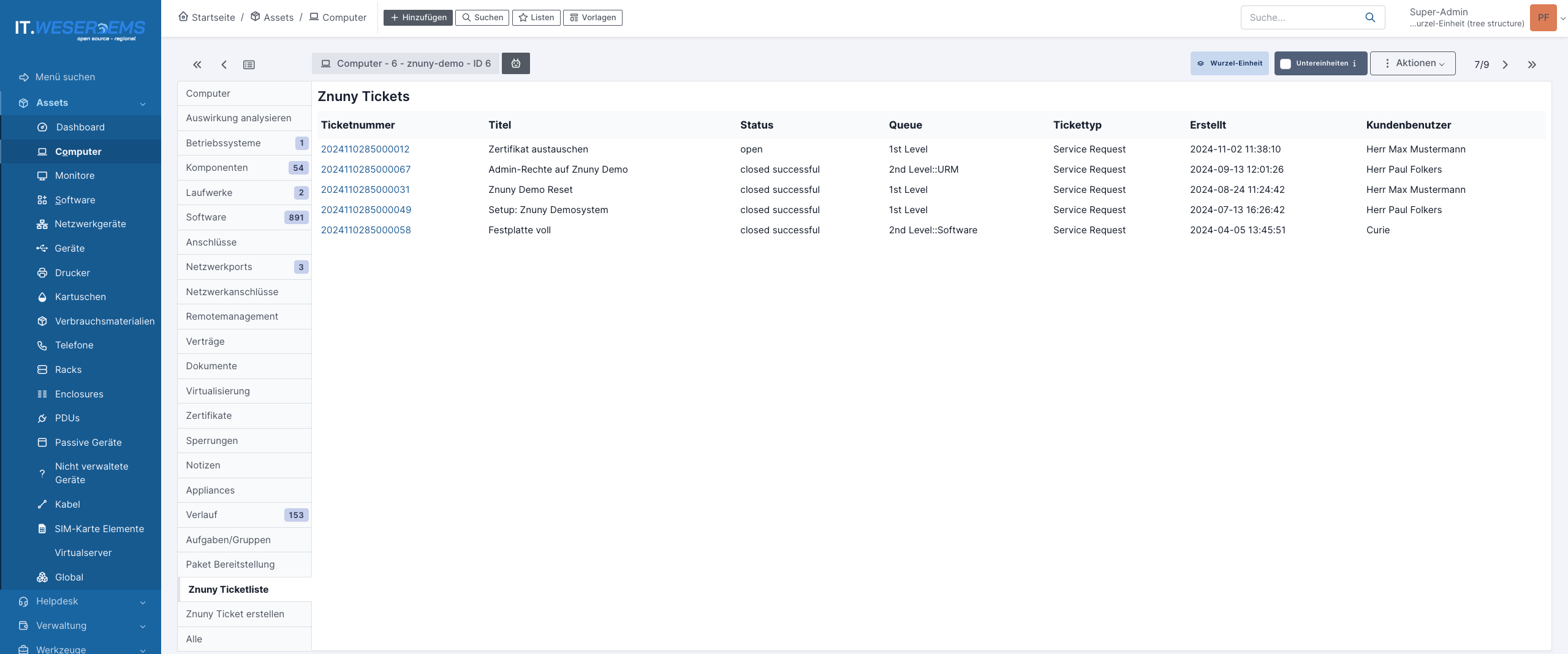The width and height of the screenshot is (1568, 654).
Task: Select the Software tab with 891 badge
Action: 244,217
